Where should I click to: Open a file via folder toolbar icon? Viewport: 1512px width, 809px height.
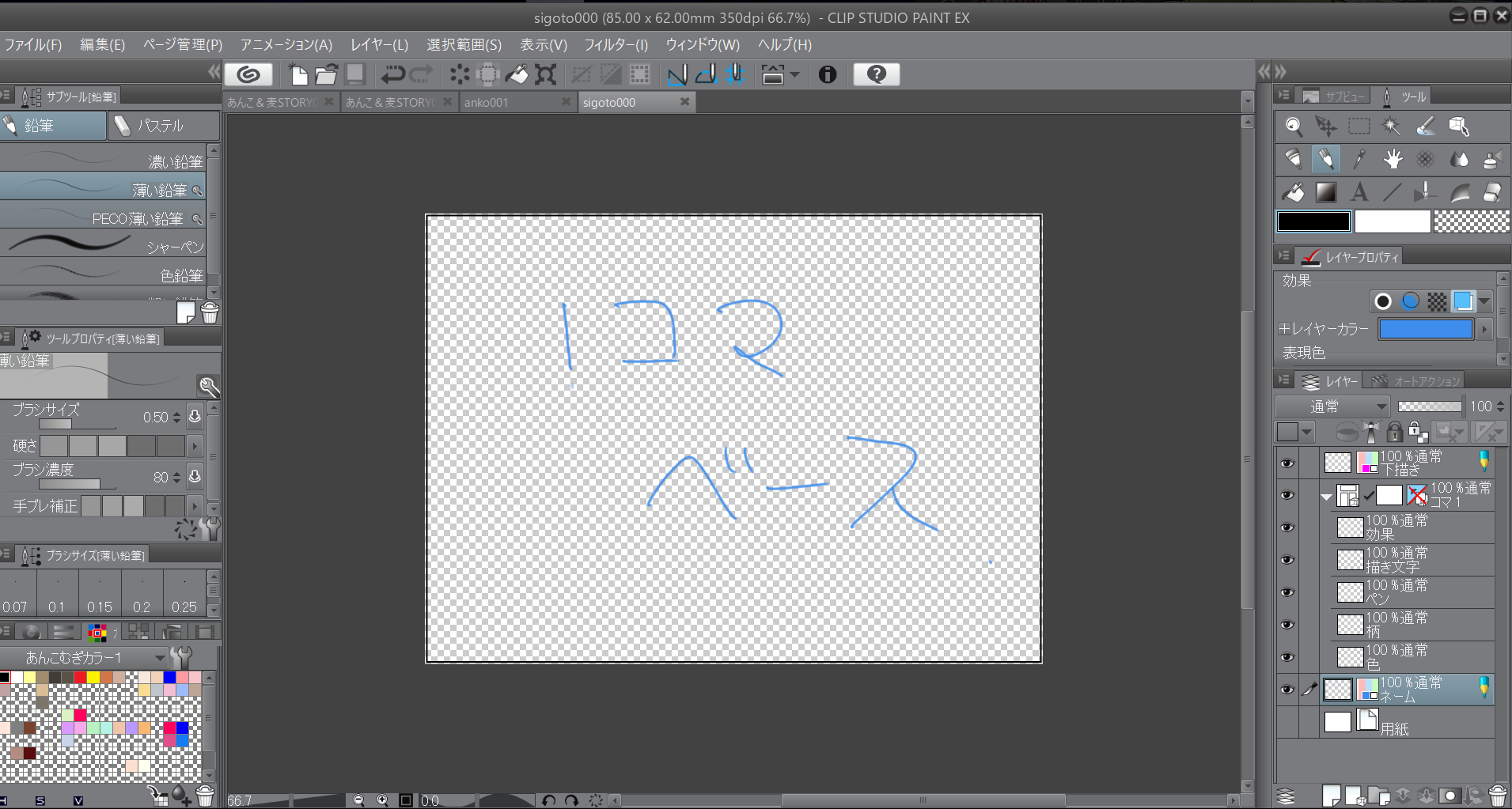(x=327, y=74)
